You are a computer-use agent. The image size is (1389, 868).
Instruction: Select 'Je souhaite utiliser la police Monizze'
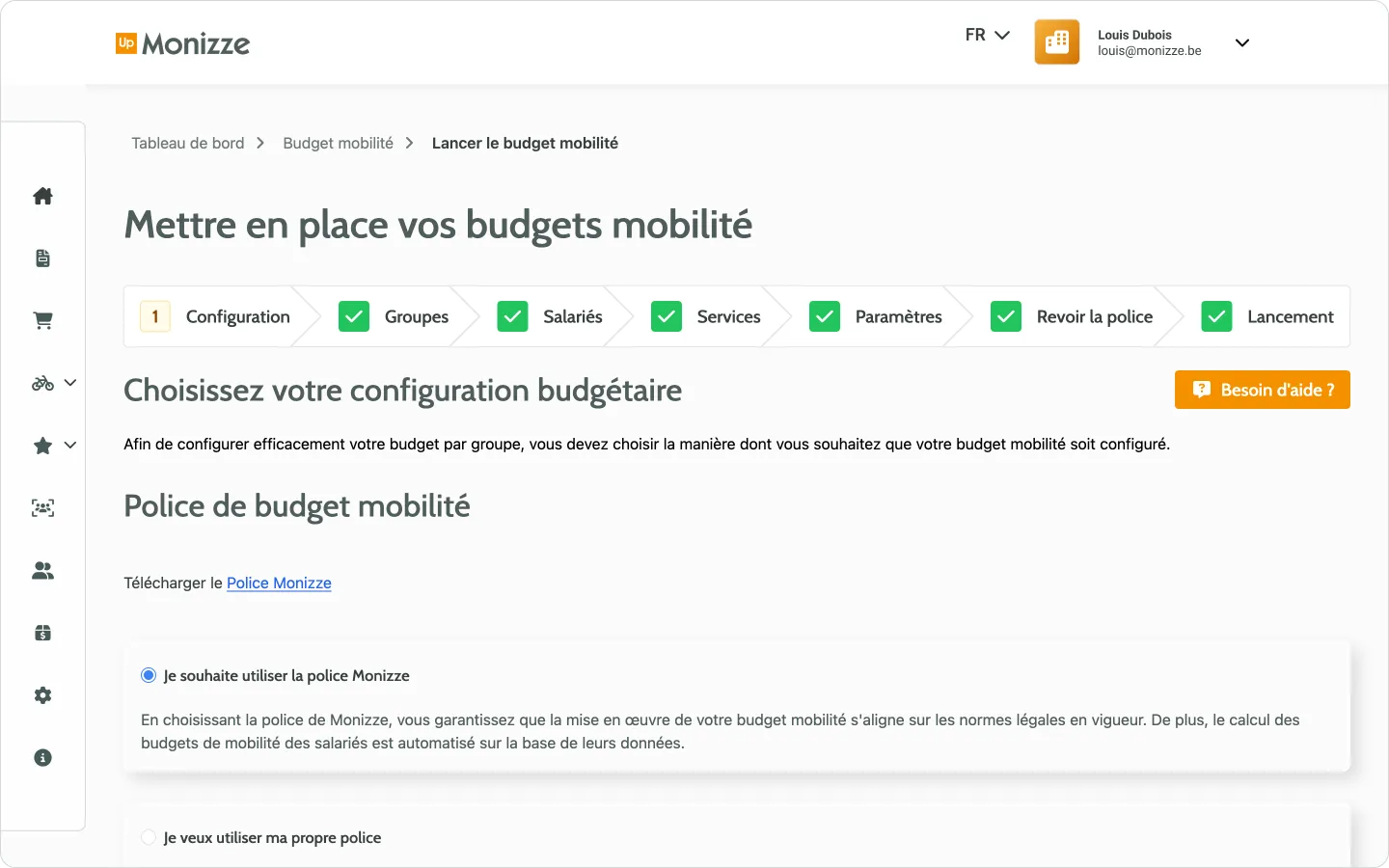(x=148, y=675)
